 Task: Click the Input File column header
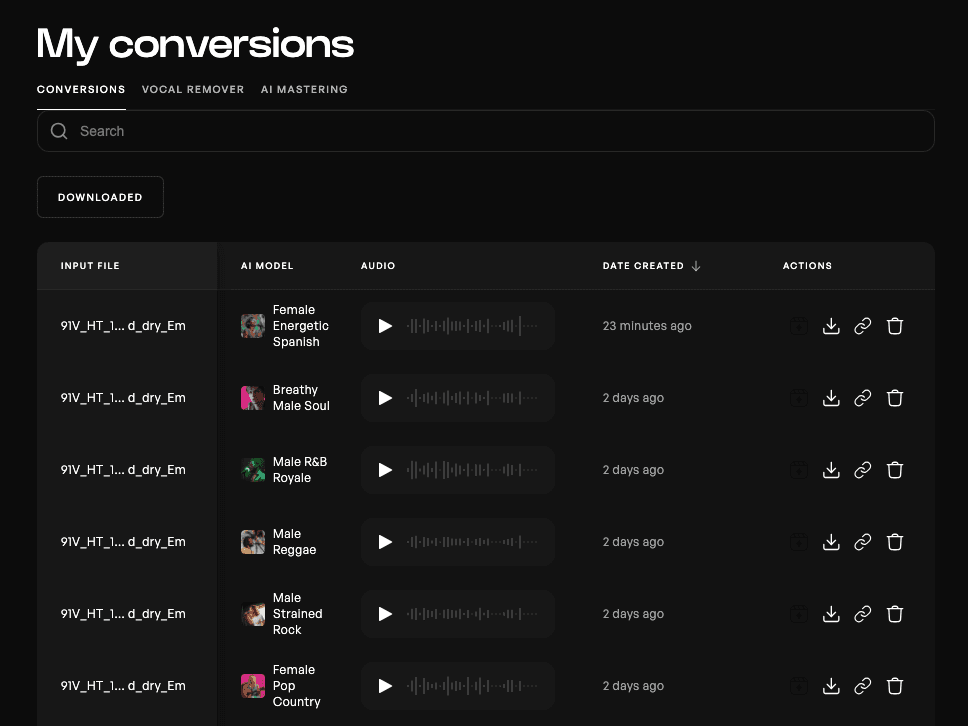click(x=90, y=266)
